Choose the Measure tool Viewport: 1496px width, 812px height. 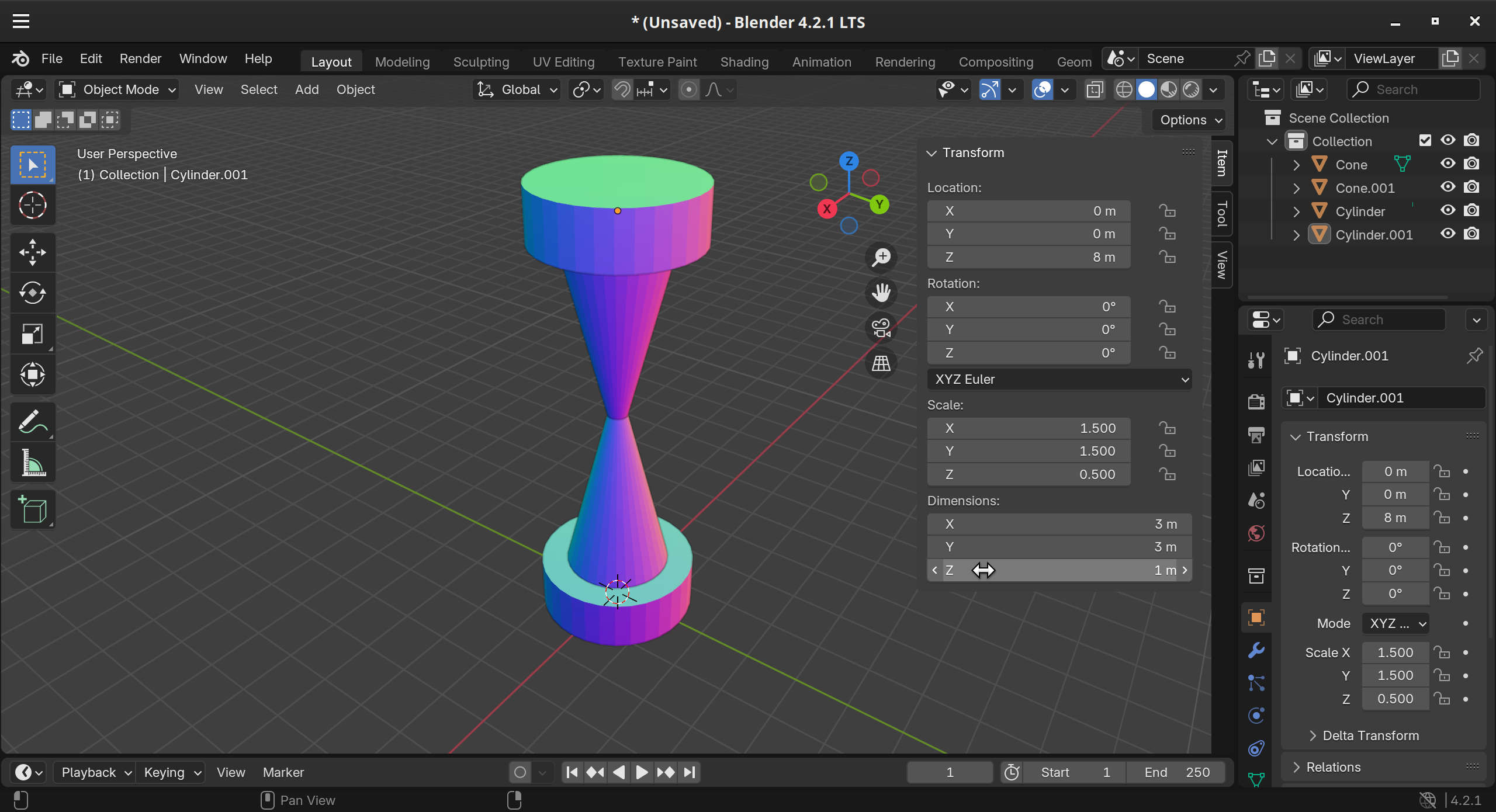pos(32,463)
